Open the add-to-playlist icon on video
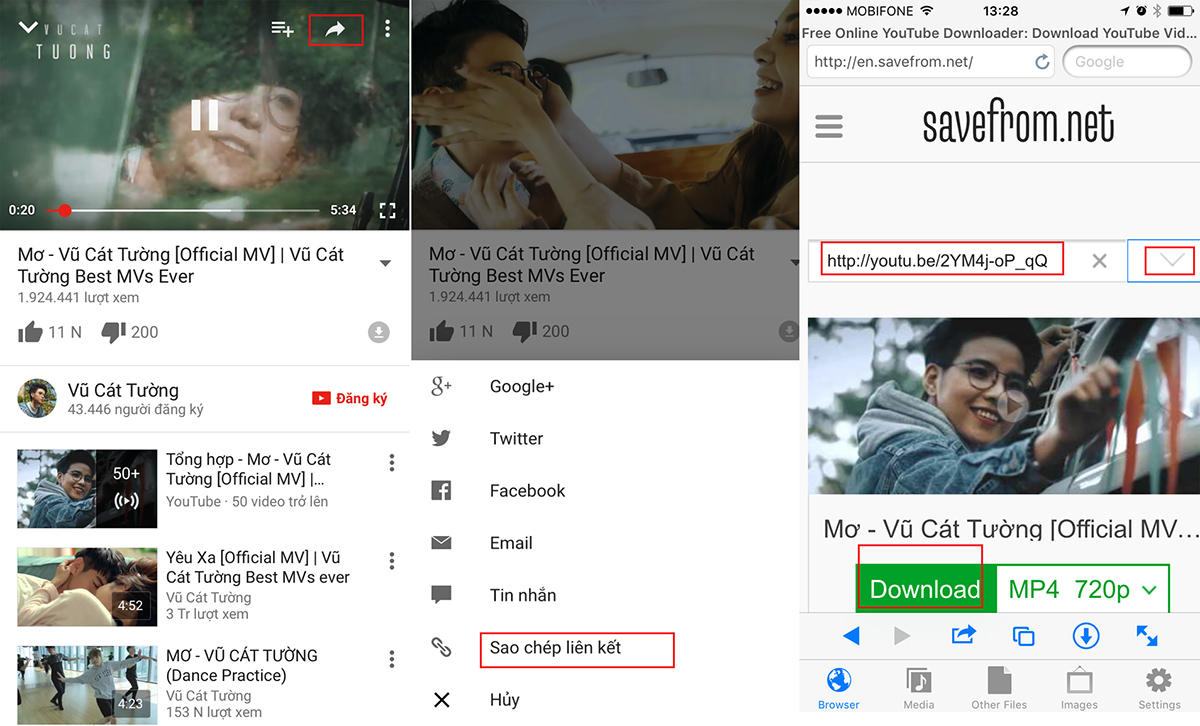The width and height of the screenshot is (1200, 726). pyautogui.click(x=282, y=29)
